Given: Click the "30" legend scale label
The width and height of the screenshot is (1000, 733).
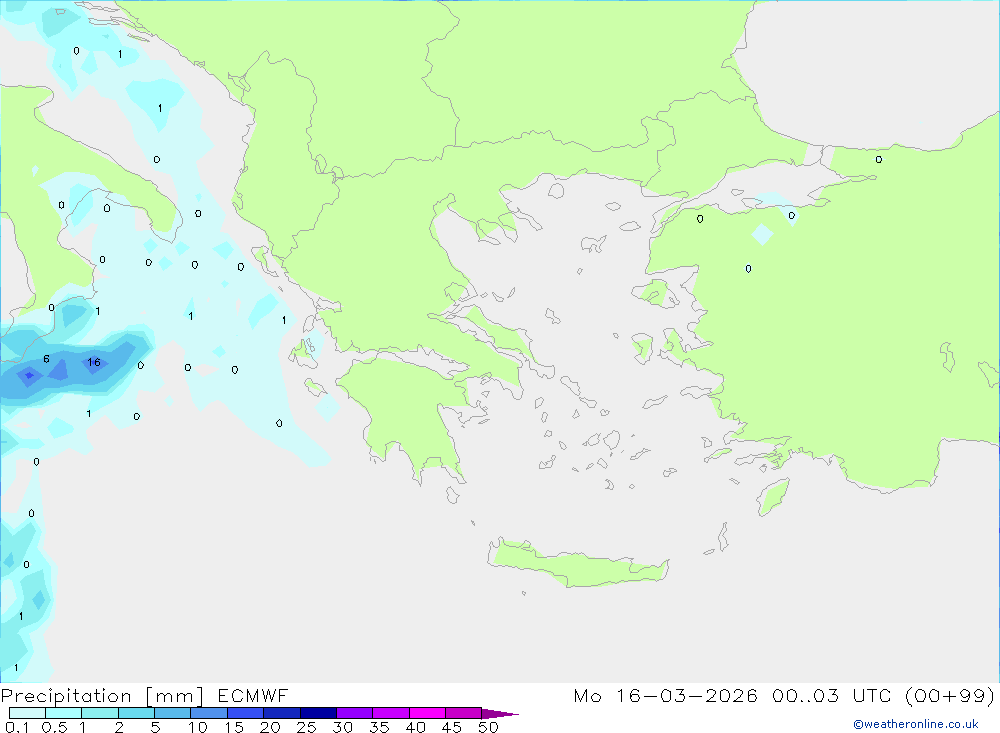Looking at the screenshot, I should tap(343, 727).
